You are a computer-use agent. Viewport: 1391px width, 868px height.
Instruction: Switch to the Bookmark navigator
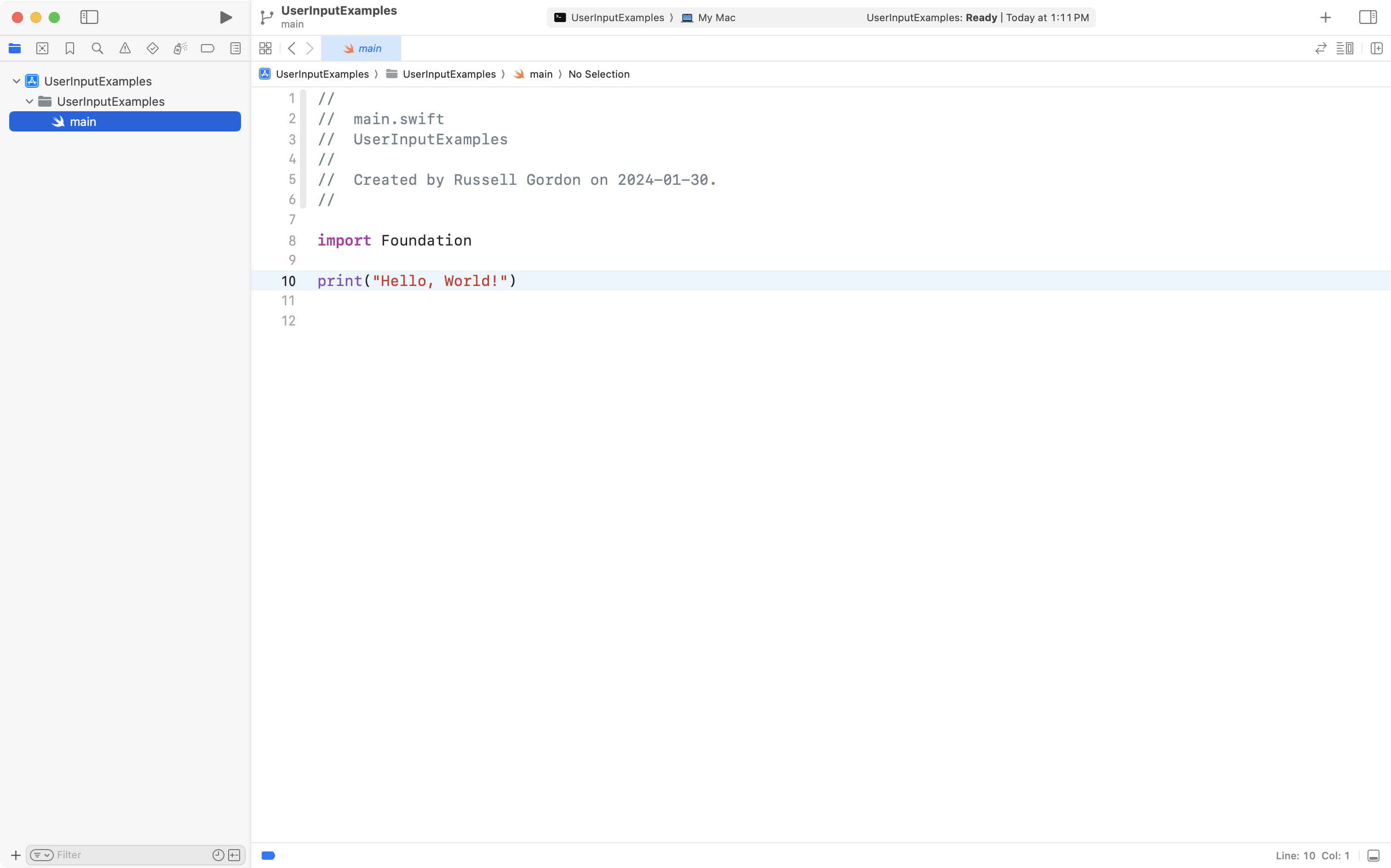pos(70,48)
